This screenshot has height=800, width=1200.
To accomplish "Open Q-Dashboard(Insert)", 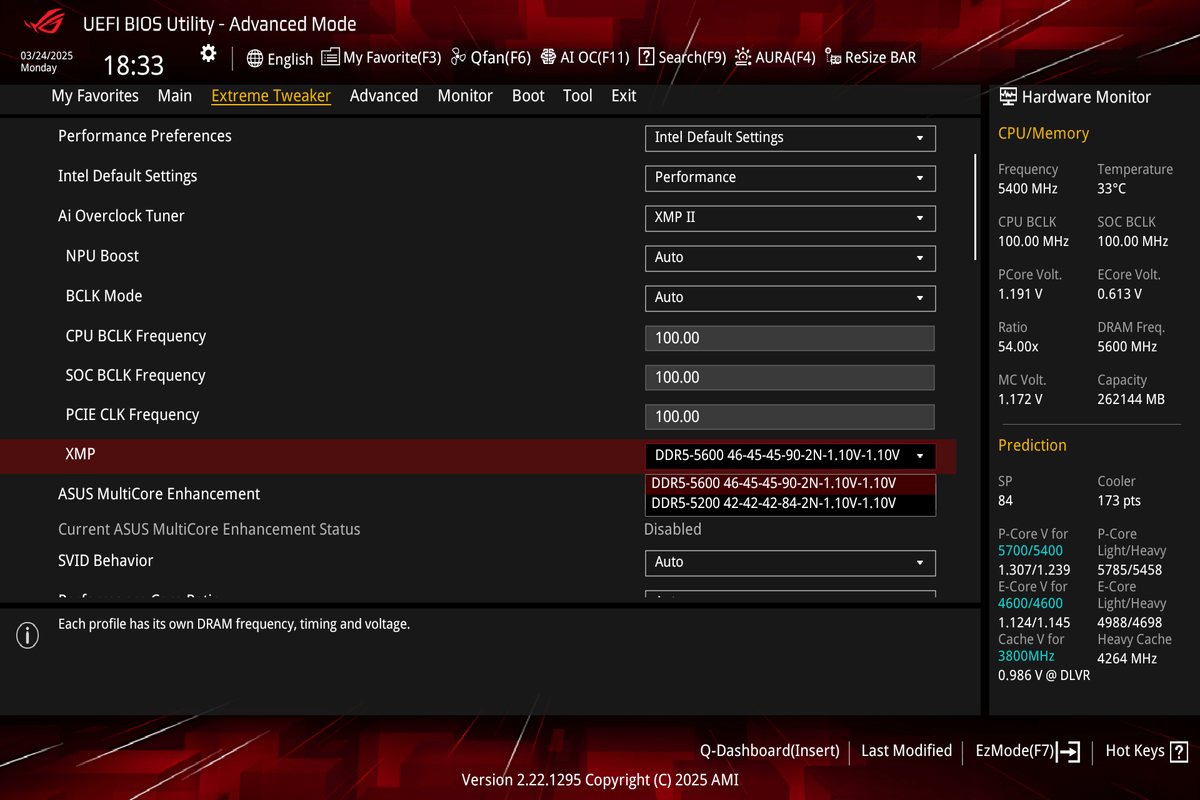I will pyautogui.click(x=769, y=751).
